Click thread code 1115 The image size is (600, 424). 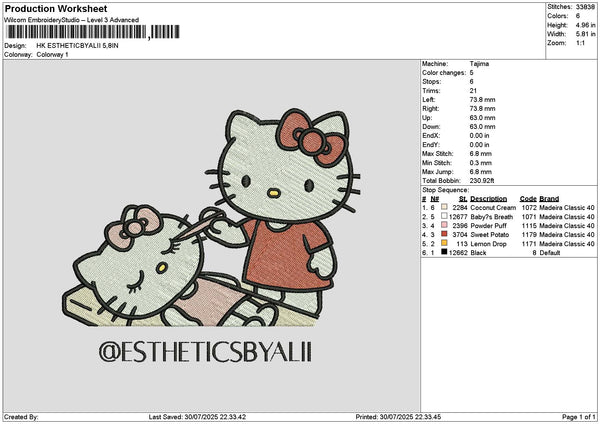point(529,225)
